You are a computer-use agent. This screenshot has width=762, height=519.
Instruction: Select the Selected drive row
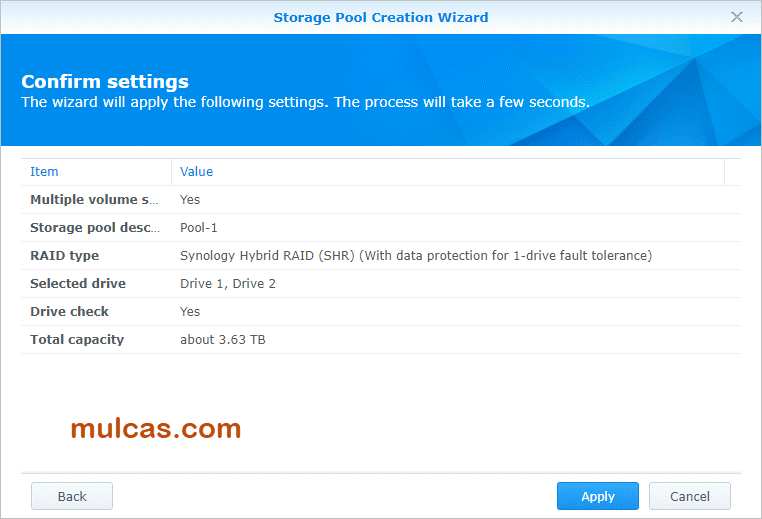click(78, 284)
